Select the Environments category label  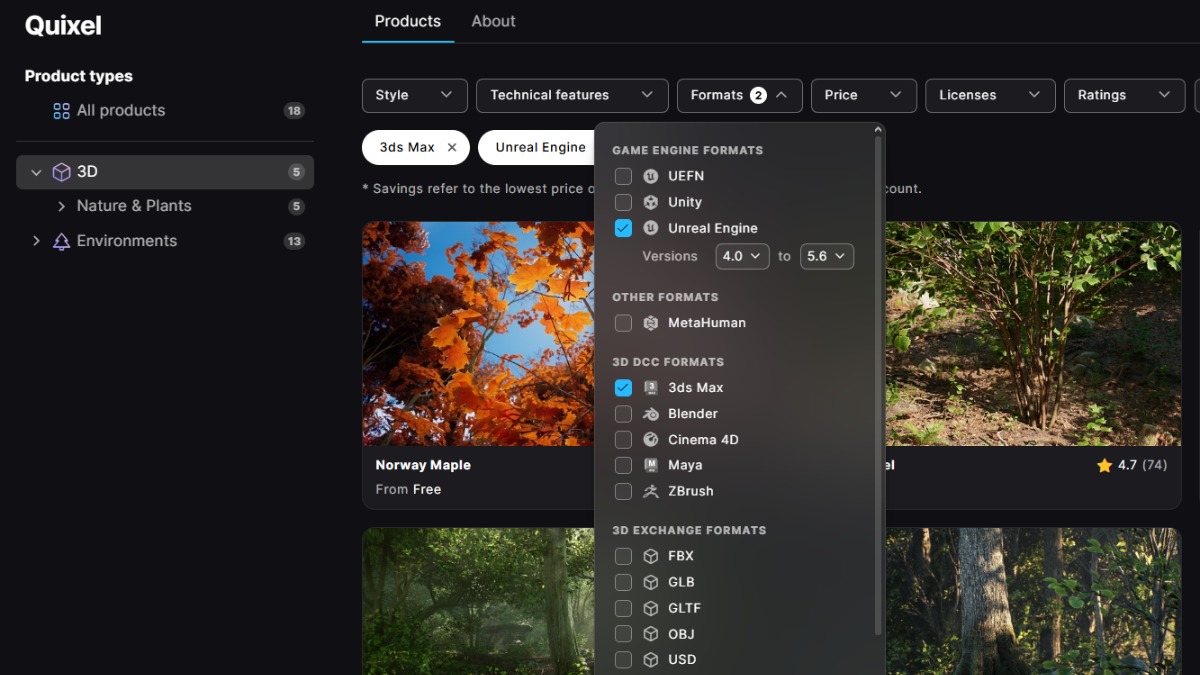pyautogui.click(x=127, y=241)
